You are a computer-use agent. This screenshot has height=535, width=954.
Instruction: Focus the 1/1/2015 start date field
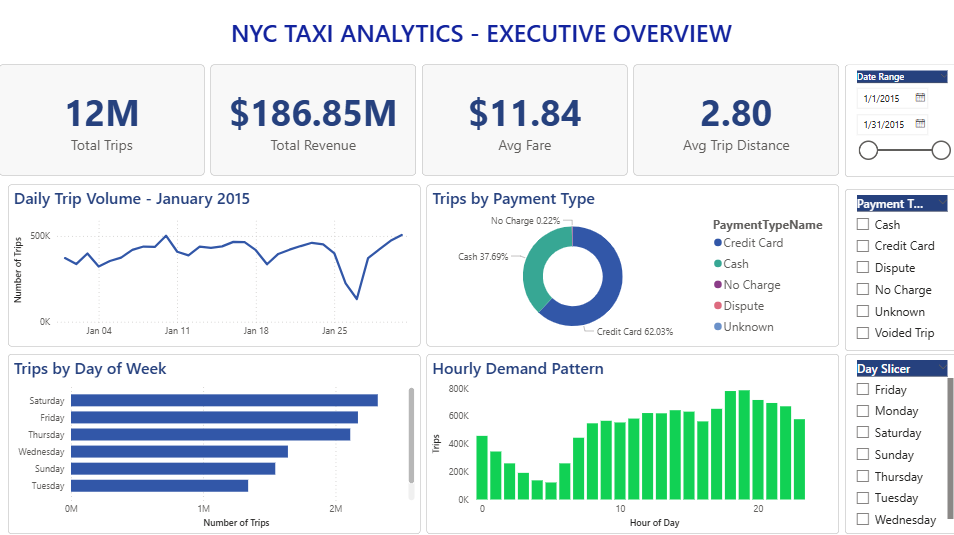click(x=892, y=98)
